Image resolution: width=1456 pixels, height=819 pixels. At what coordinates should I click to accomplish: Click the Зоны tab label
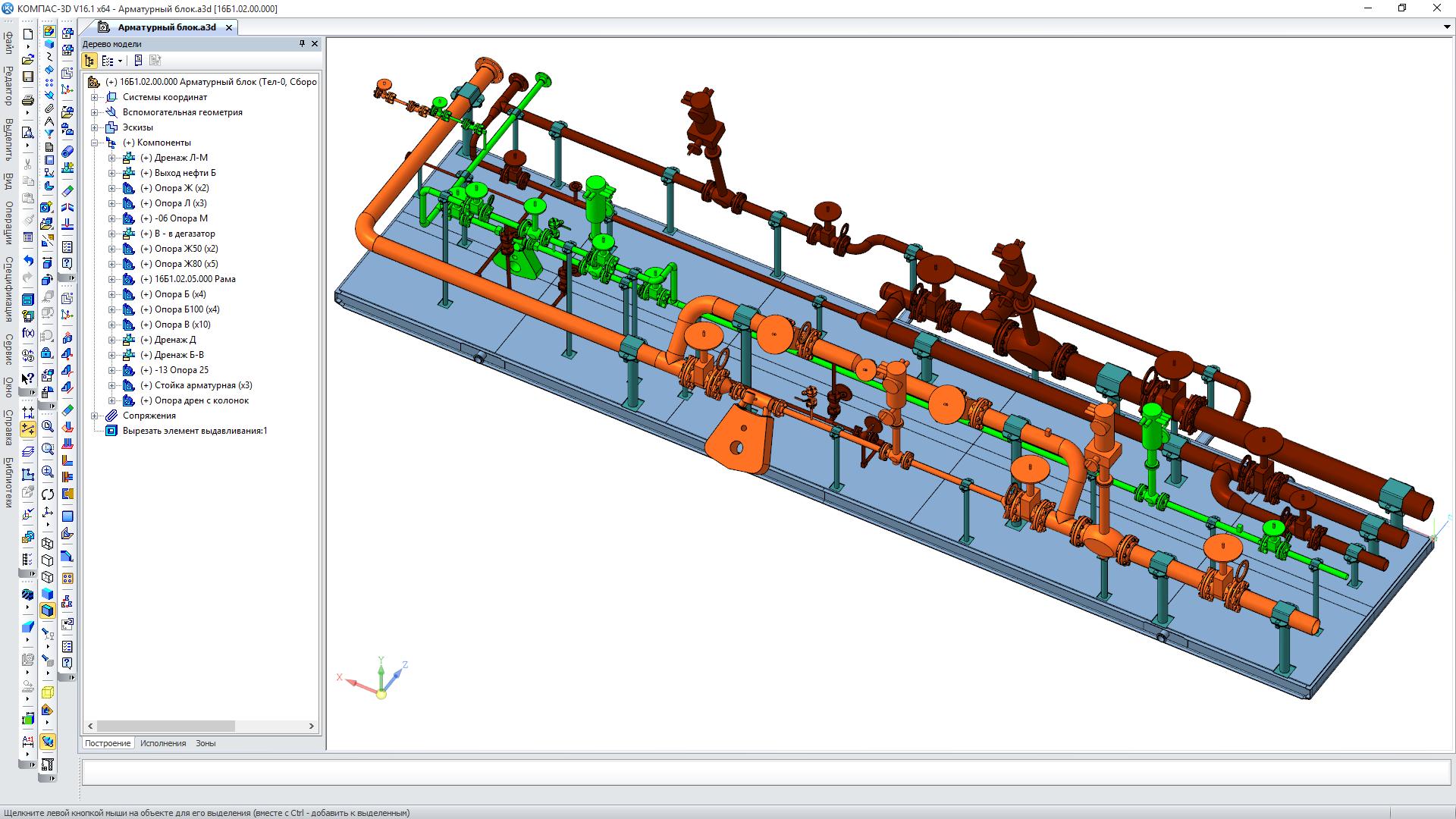[x=206, y=743]
